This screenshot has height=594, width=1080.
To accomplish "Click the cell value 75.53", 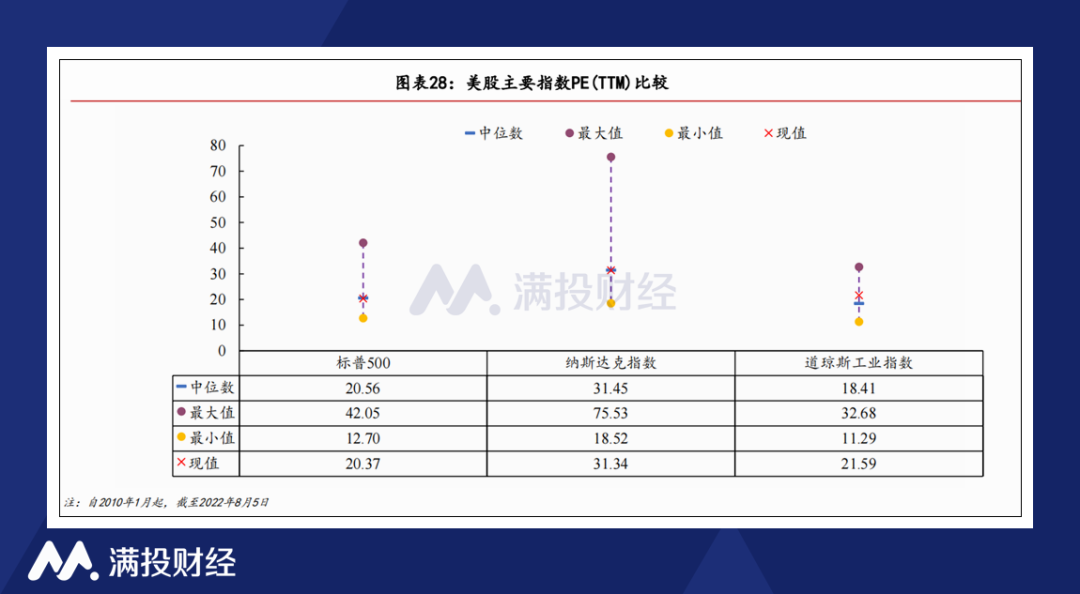I will (611, 413).
